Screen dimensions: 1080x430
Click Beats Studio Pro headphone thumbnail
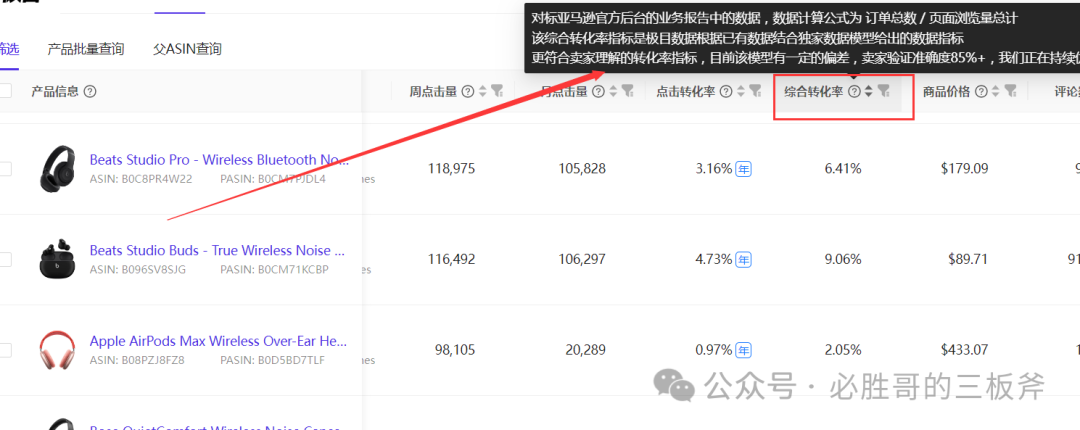57,168
